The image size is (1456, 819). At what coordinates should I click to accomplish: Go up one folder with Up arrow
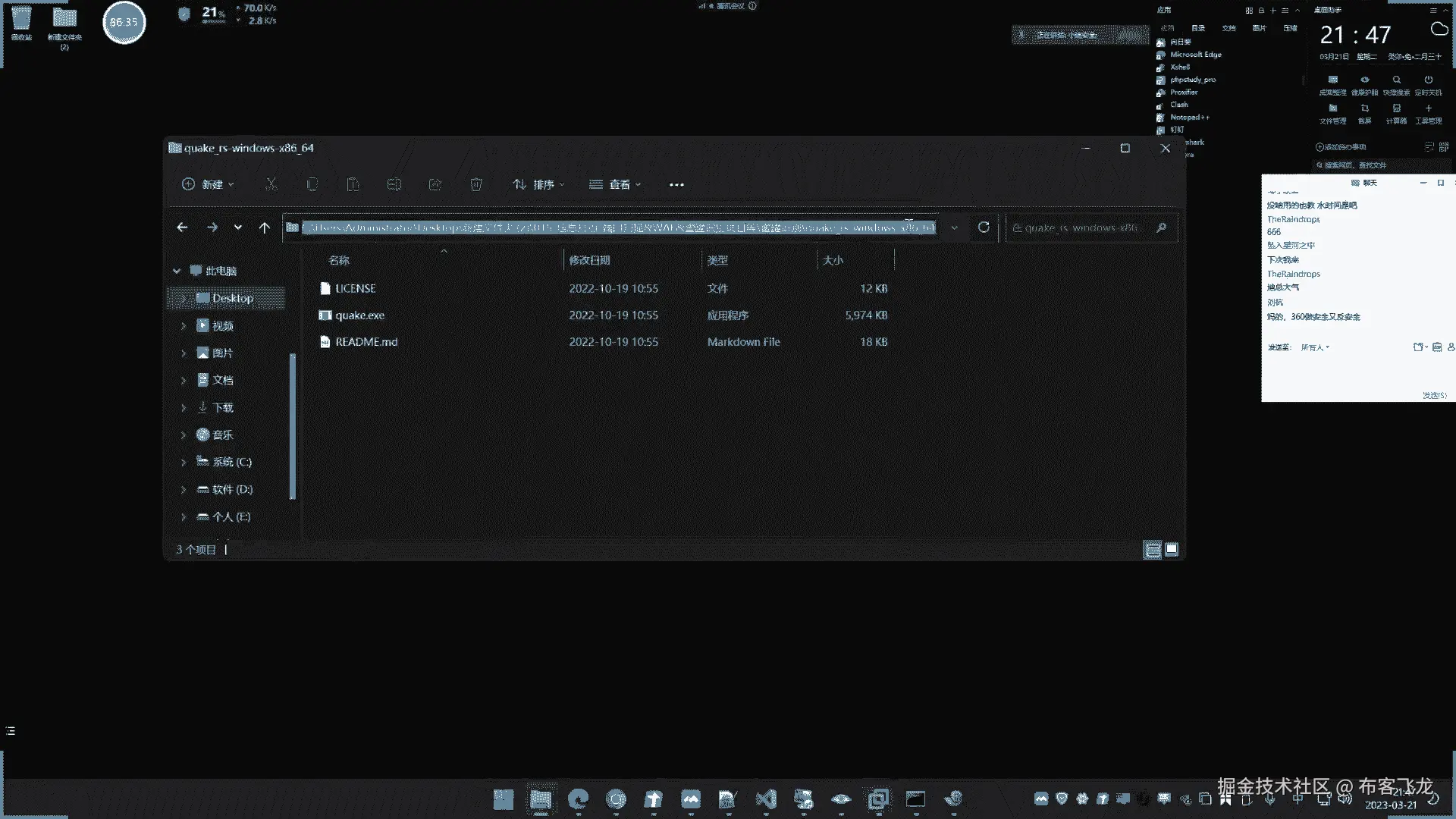[x=264, y=227]
